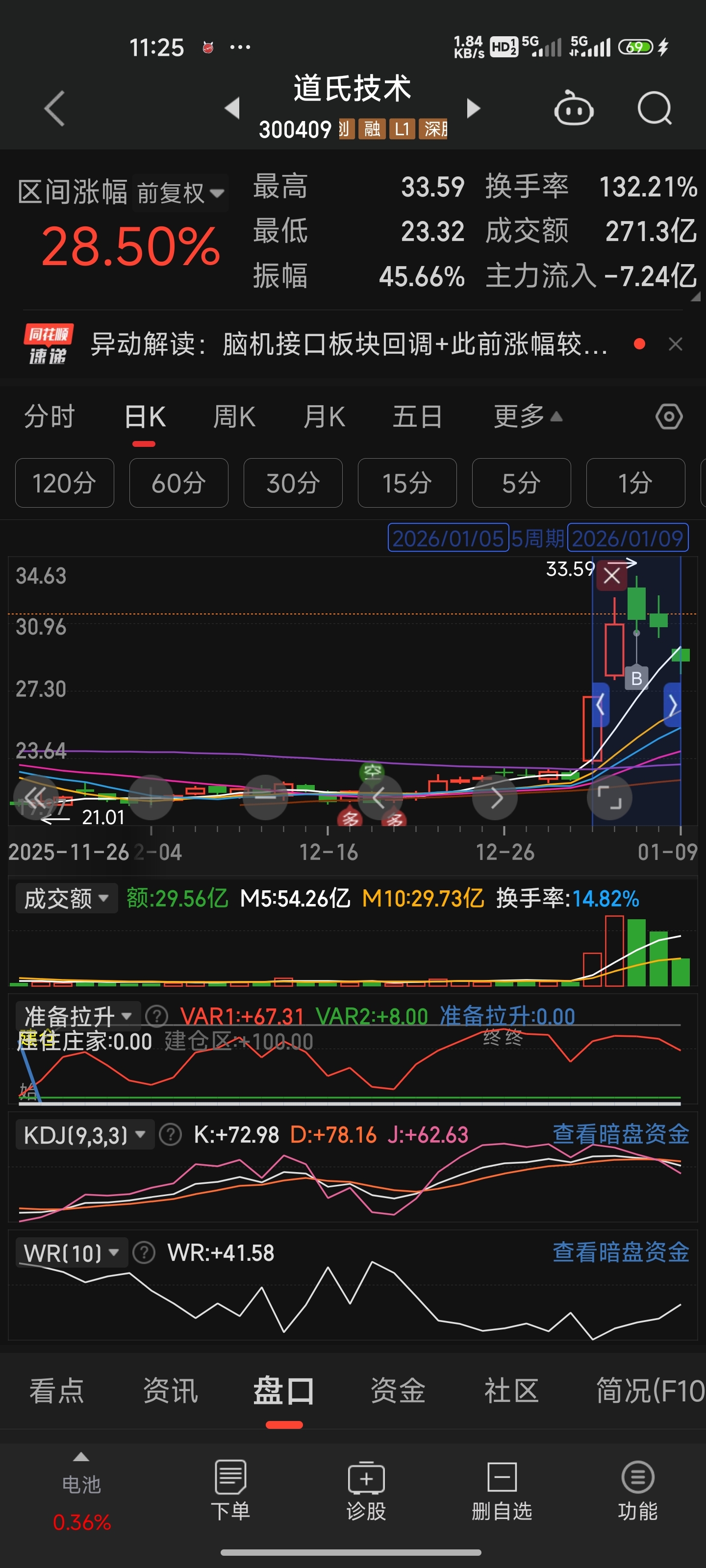Select 60分 period button
This screenshot has width=706, height=1568.
178,483
